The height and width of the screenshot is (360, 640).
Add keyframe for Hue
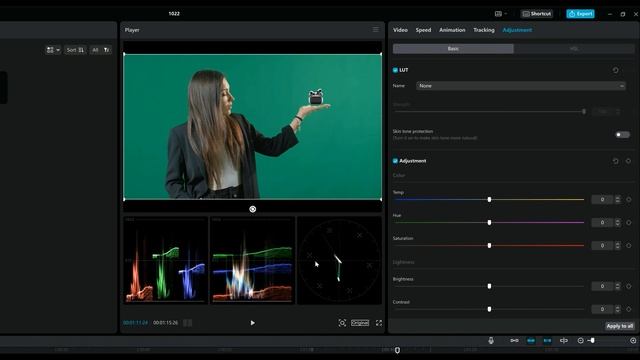point(629,222)
